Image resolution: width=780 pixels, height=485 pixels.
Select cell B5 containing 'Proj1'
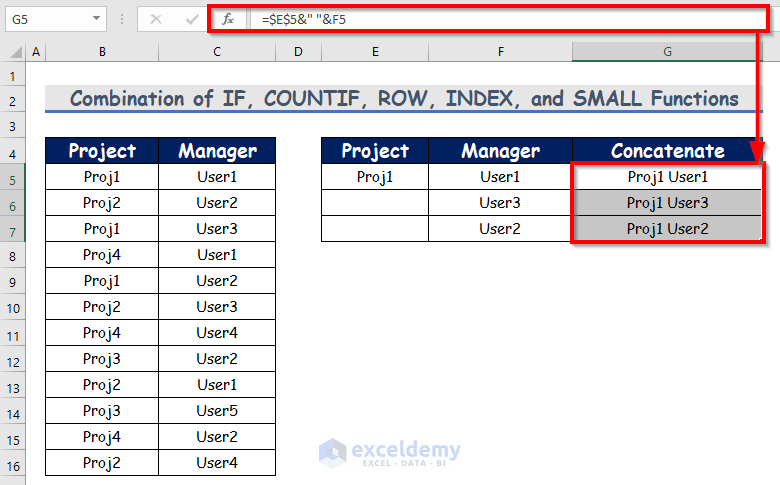pos(102,177)
